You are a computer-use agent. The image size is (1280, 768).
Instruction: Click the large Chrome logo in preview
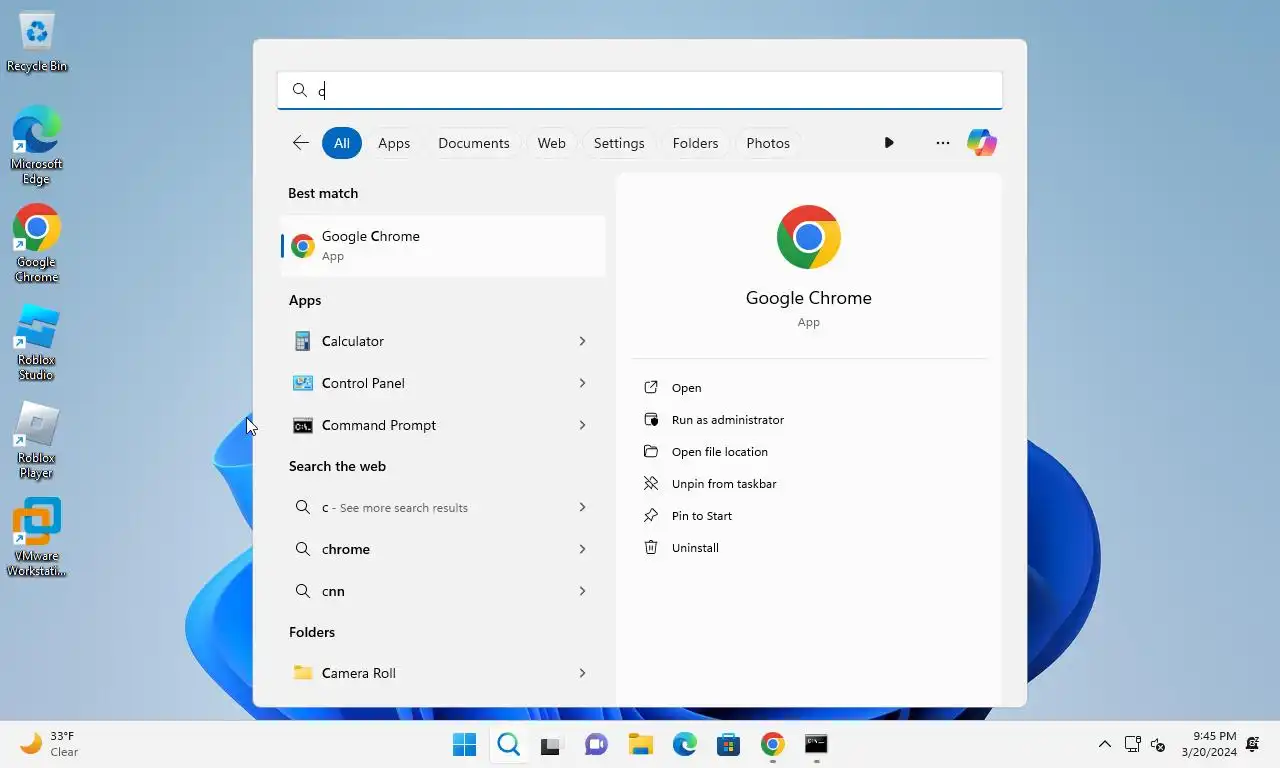coord(809,237)
